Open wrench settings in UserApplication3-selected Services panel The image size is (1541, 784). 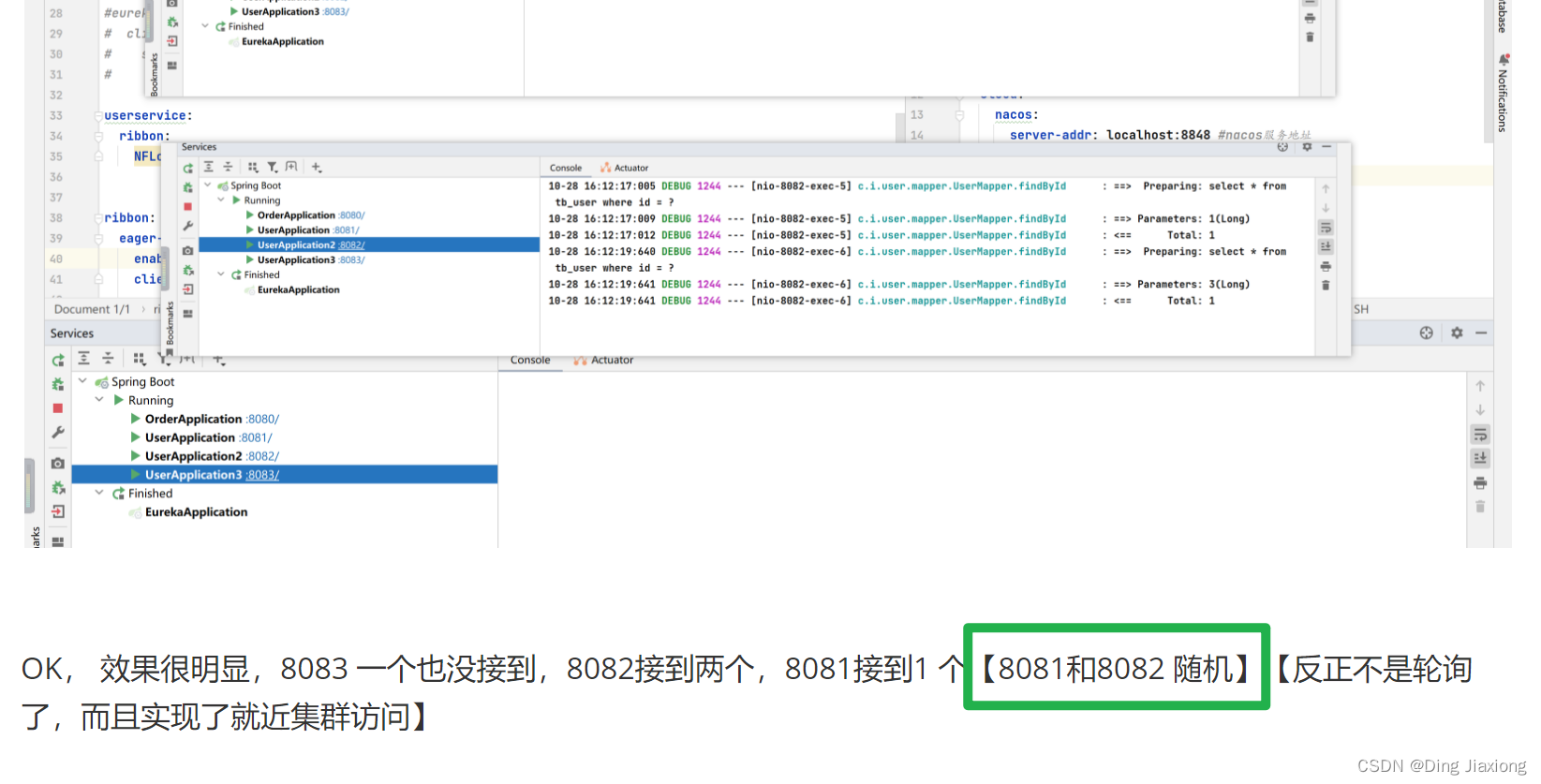(58, 432)
